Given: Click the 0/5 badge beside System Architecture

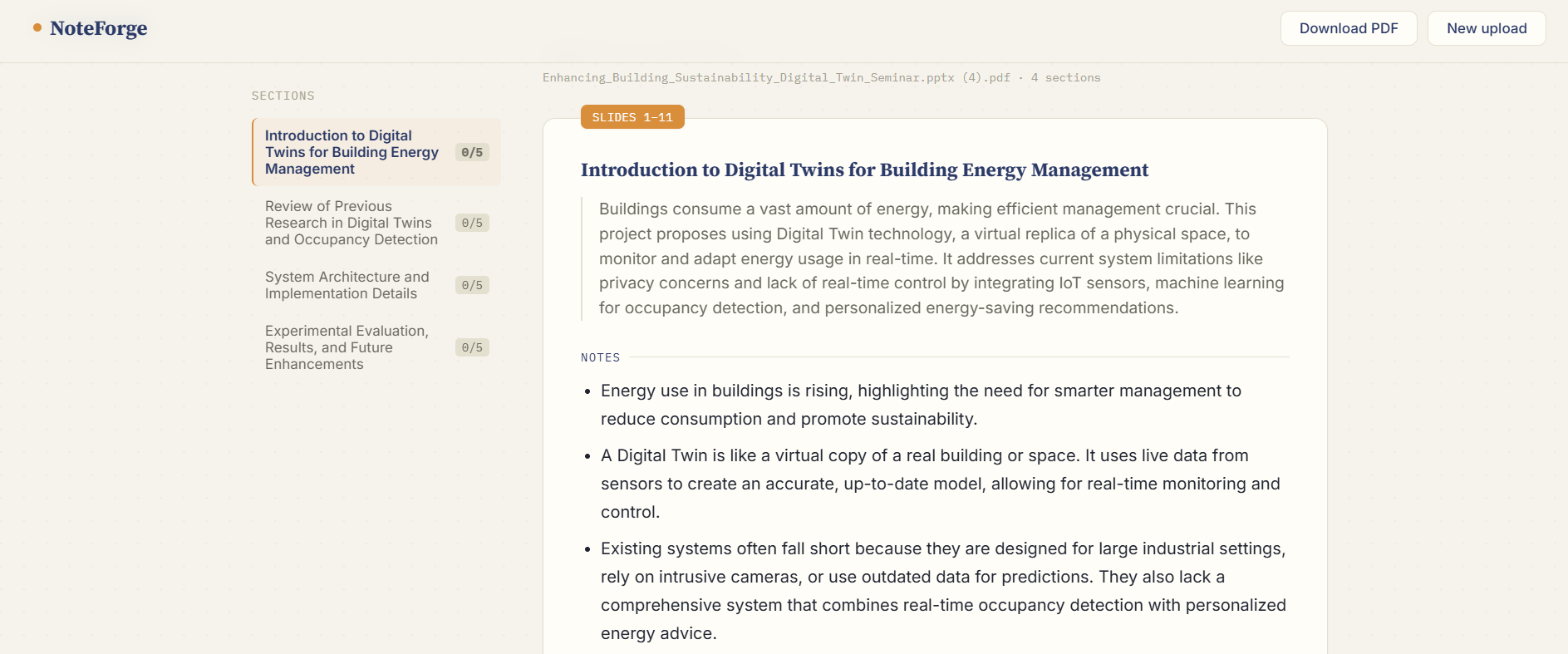Looking at the screenshot, I should pos(472,285).
